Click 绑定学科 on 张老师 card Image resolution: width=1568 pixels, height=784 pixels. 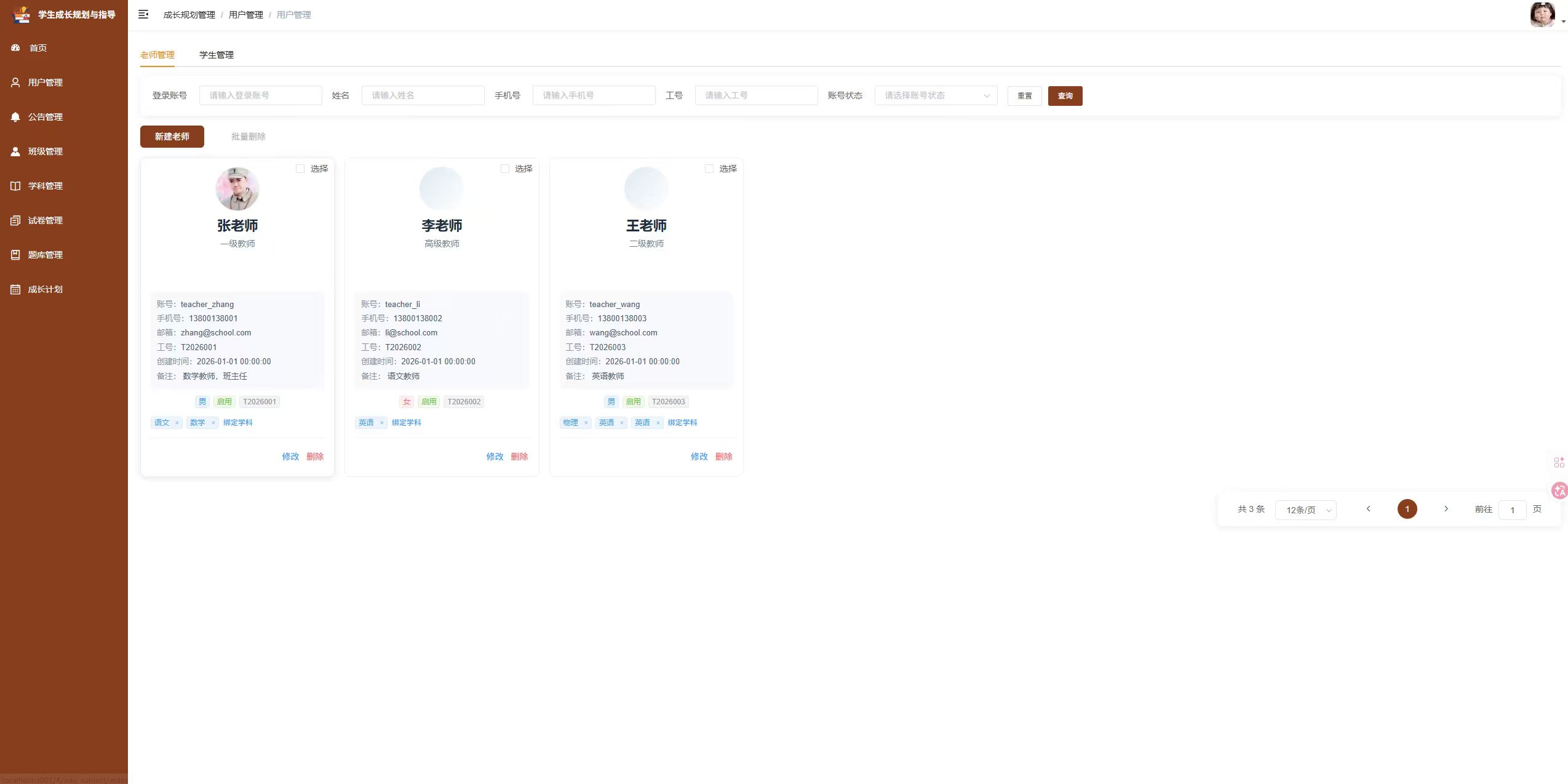238,423
